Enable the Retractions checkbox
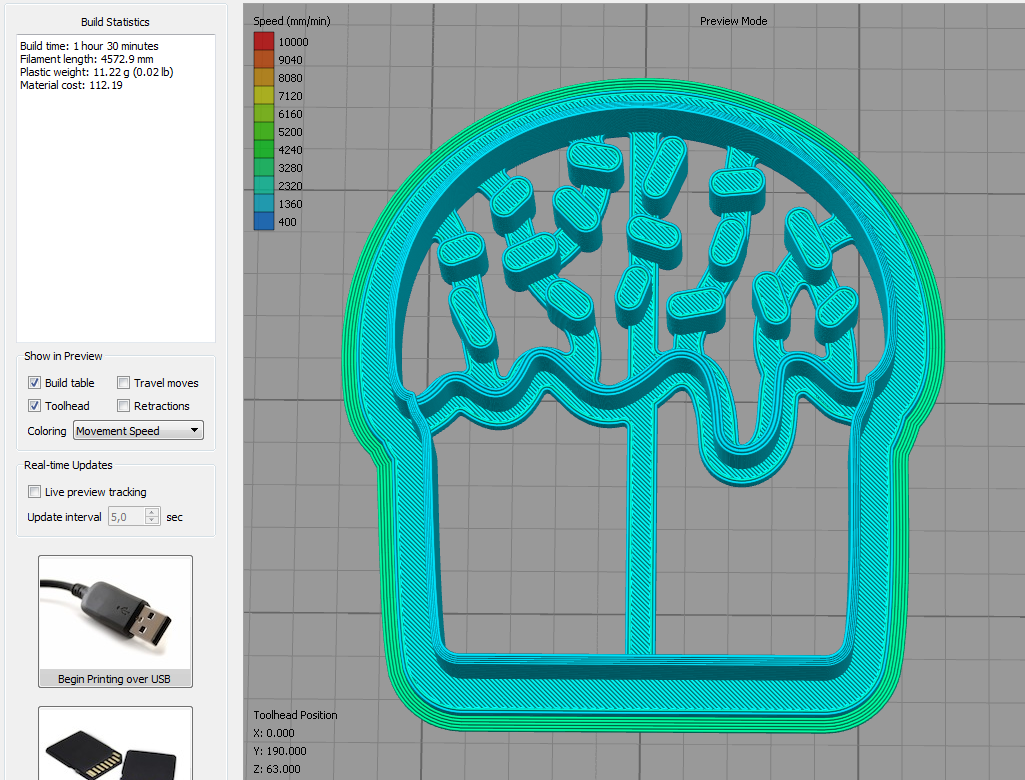The width and height of the screenshot is (1025, 780). click(124, 406)
